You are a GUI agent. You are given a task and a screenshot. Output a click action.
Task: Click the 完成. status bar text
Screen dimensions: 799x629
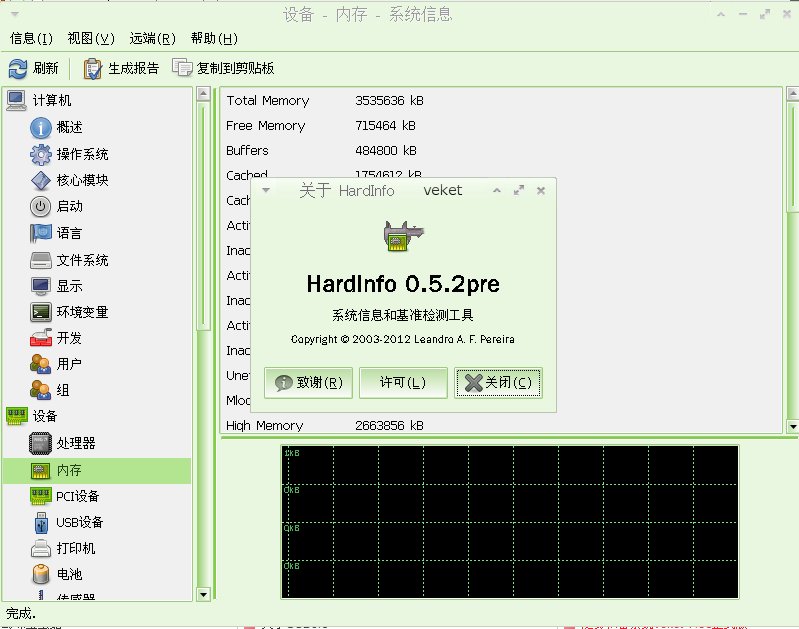point(20,614)
